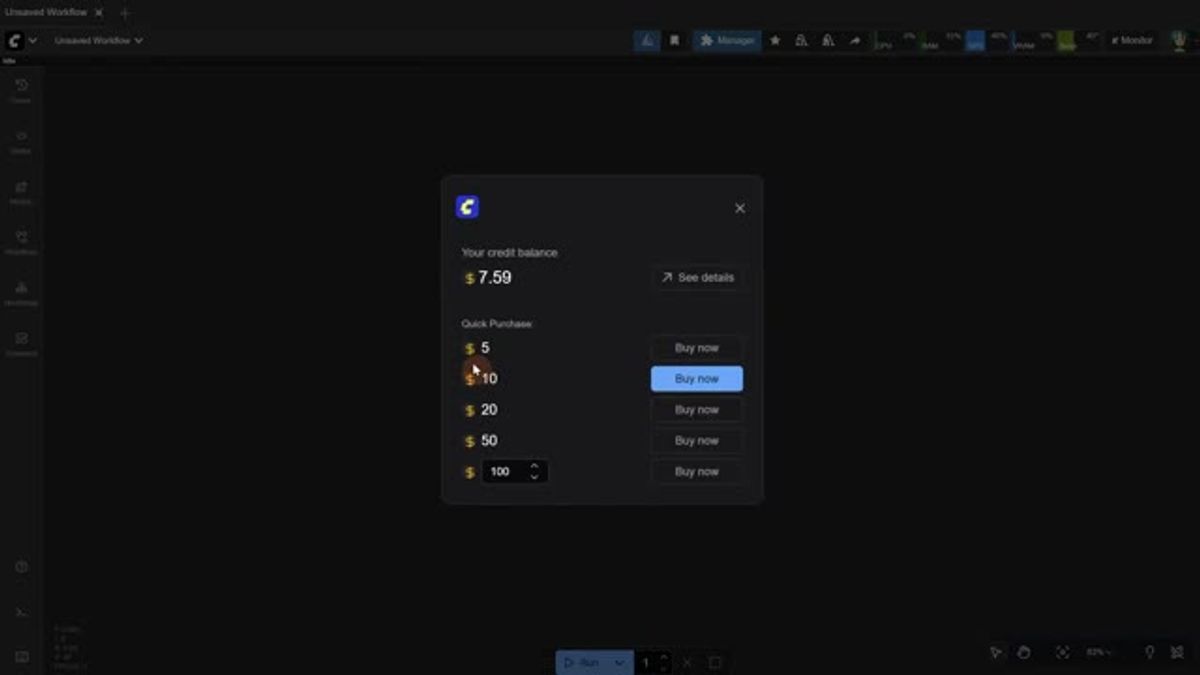1200x675 pixels.
Task: Increase the custom credit amount with up arrow
Action: (535, 466)
